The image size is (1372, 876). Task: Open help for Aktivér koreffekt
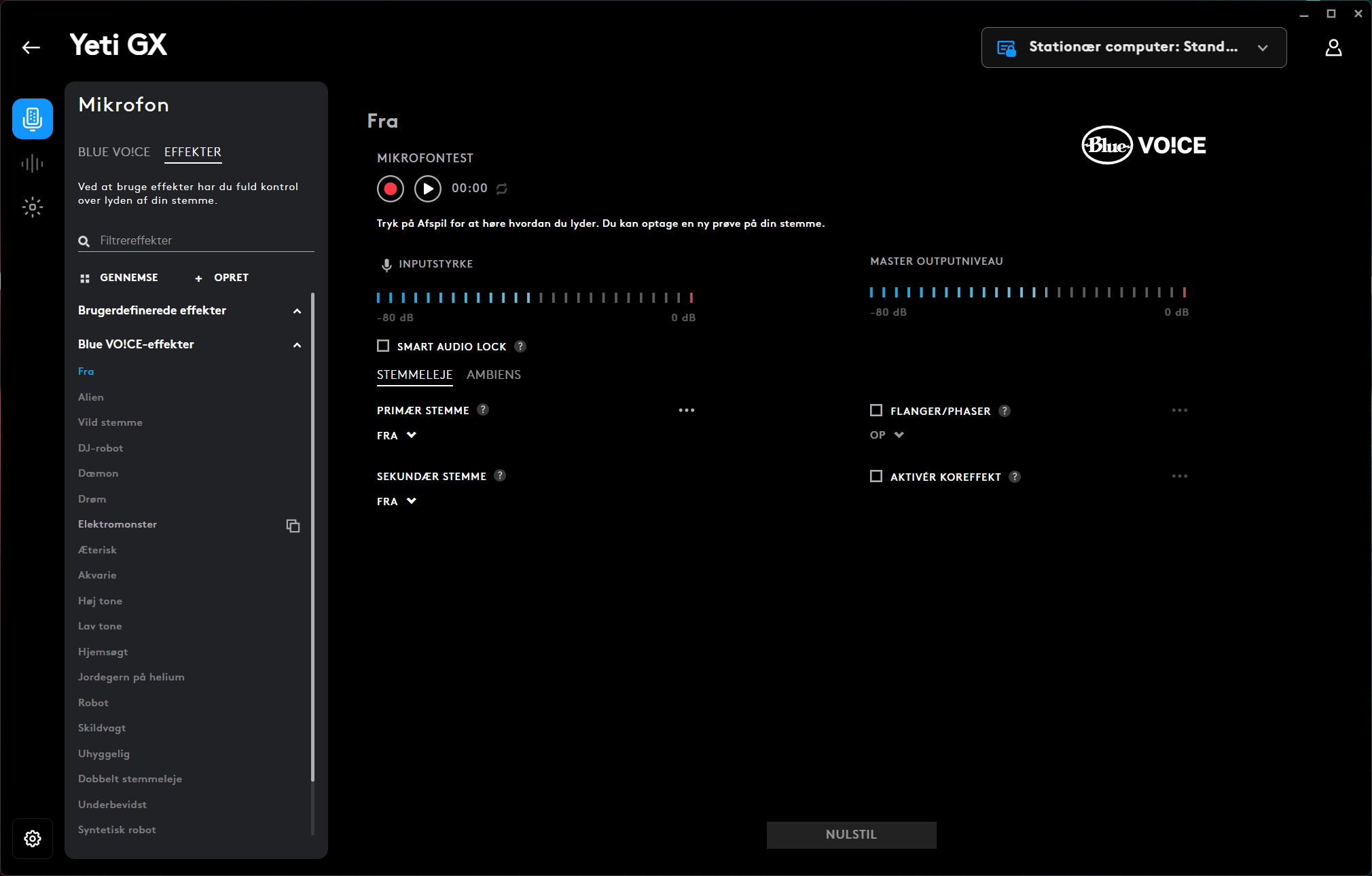pyautogui.click(x=1015, y=477)
